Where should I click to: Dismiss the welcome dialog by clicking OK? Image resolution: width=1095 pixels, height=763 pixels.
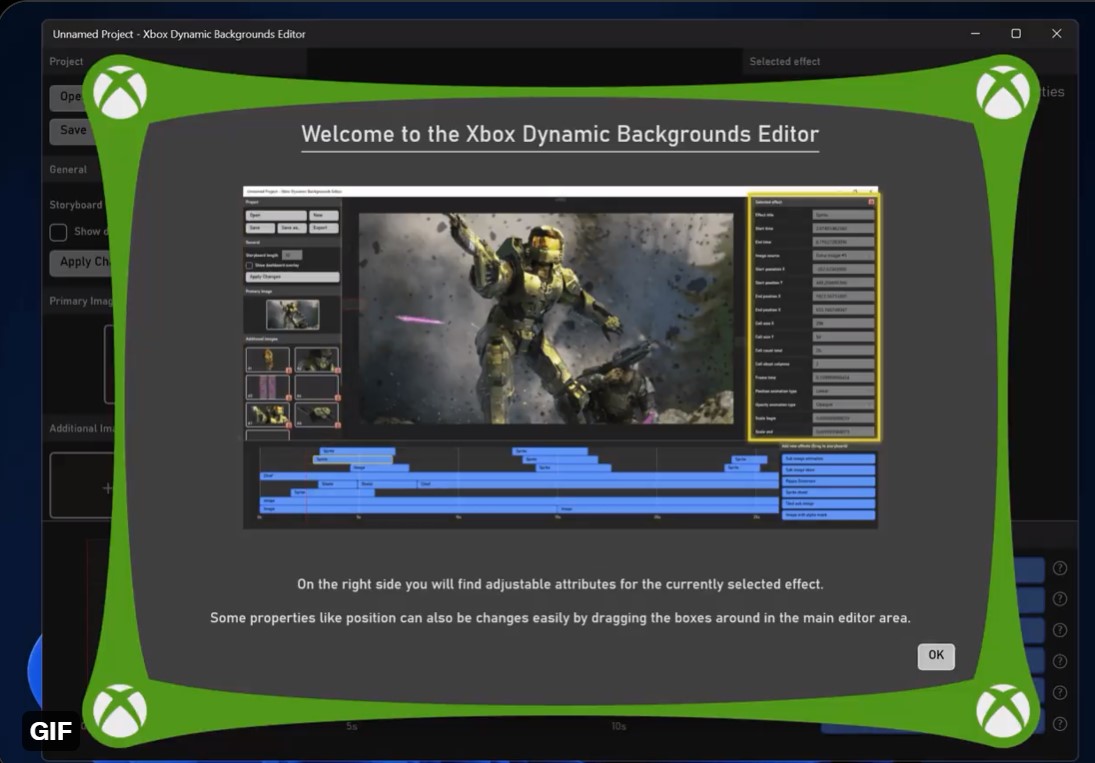[935, 656]
